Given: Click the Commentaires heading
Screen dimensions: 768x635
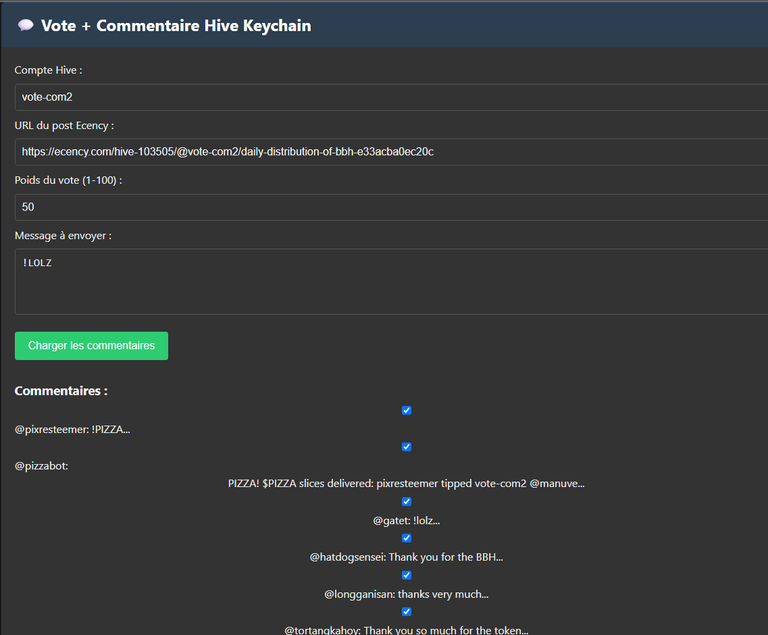Looking at the screenshot, I should (x=61, y=391).
